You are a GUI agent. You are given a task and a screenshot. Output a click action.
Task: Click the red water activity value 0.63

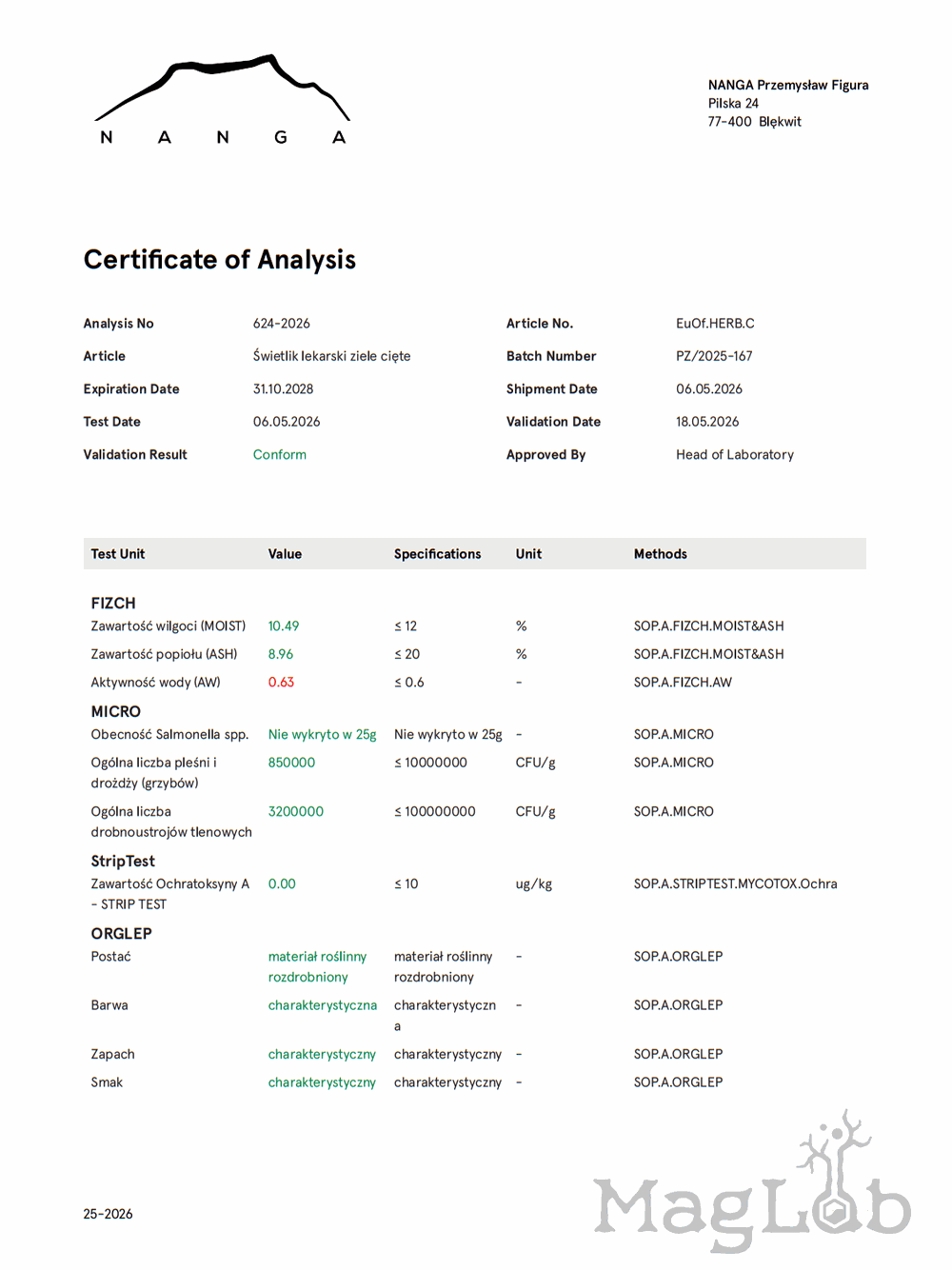tap(281, 683)
